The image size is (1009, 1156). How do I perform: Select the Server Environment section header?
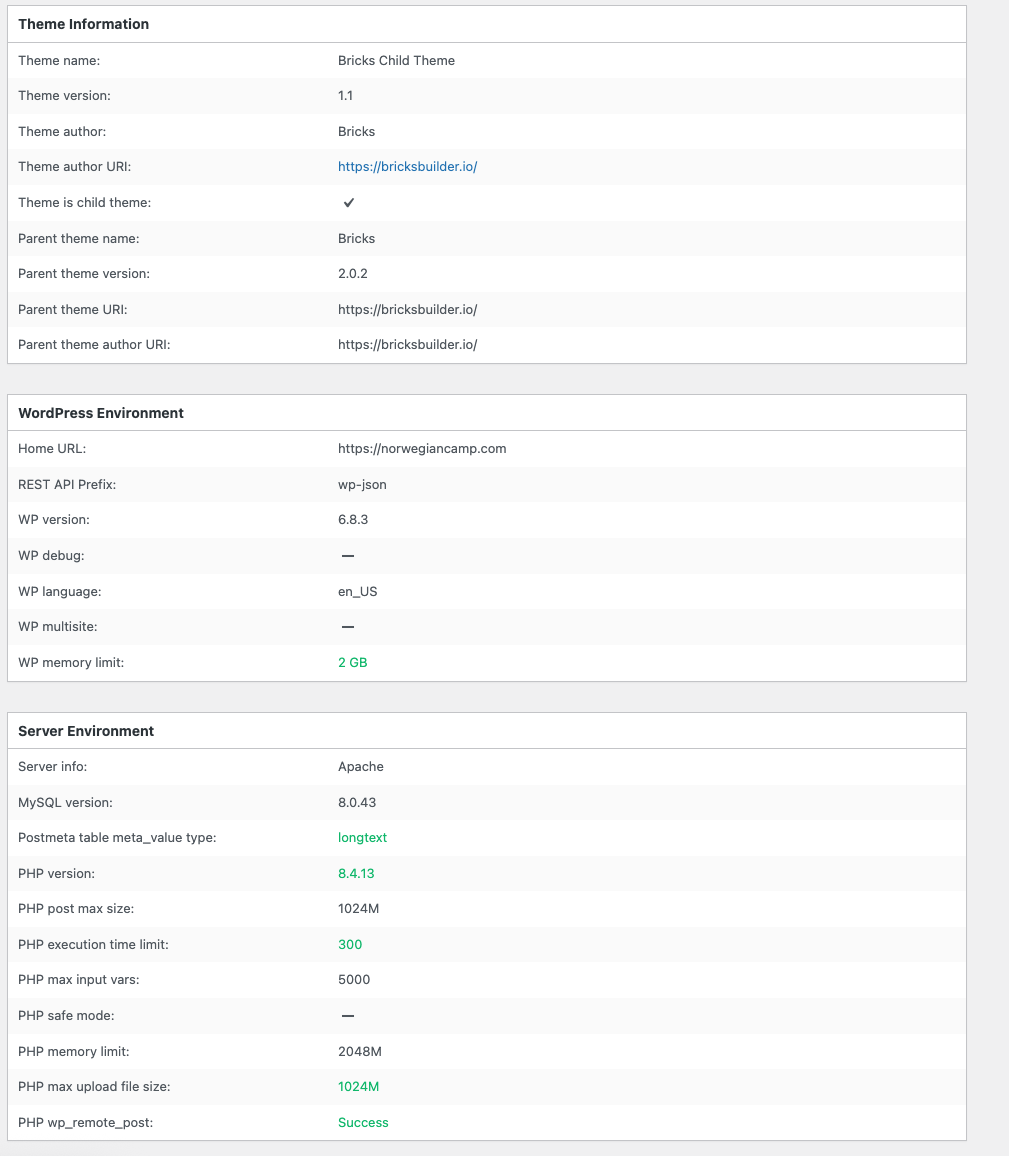(86, 731)
